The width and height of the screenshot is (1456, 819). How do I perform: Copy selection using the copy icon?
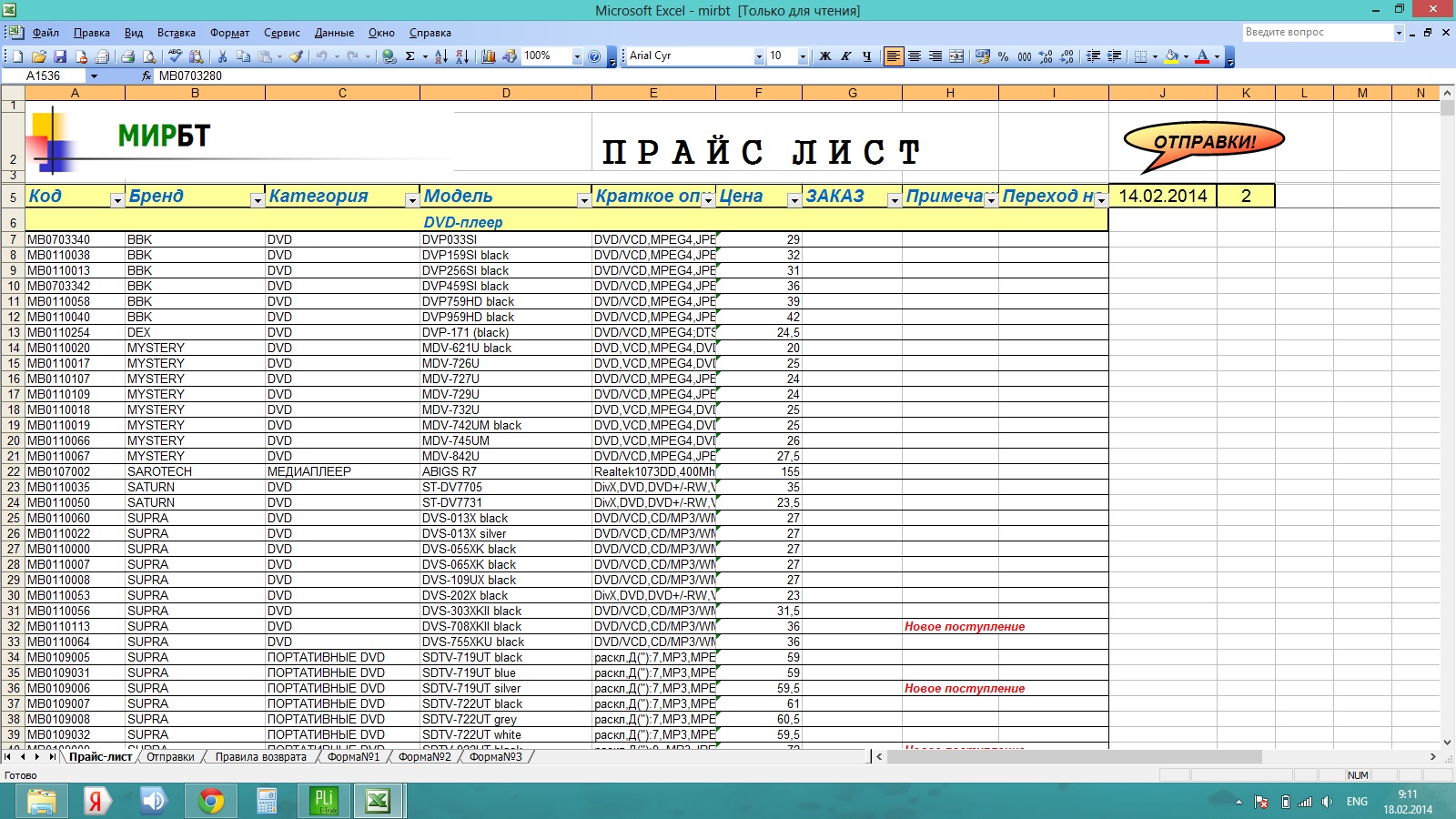243,56
